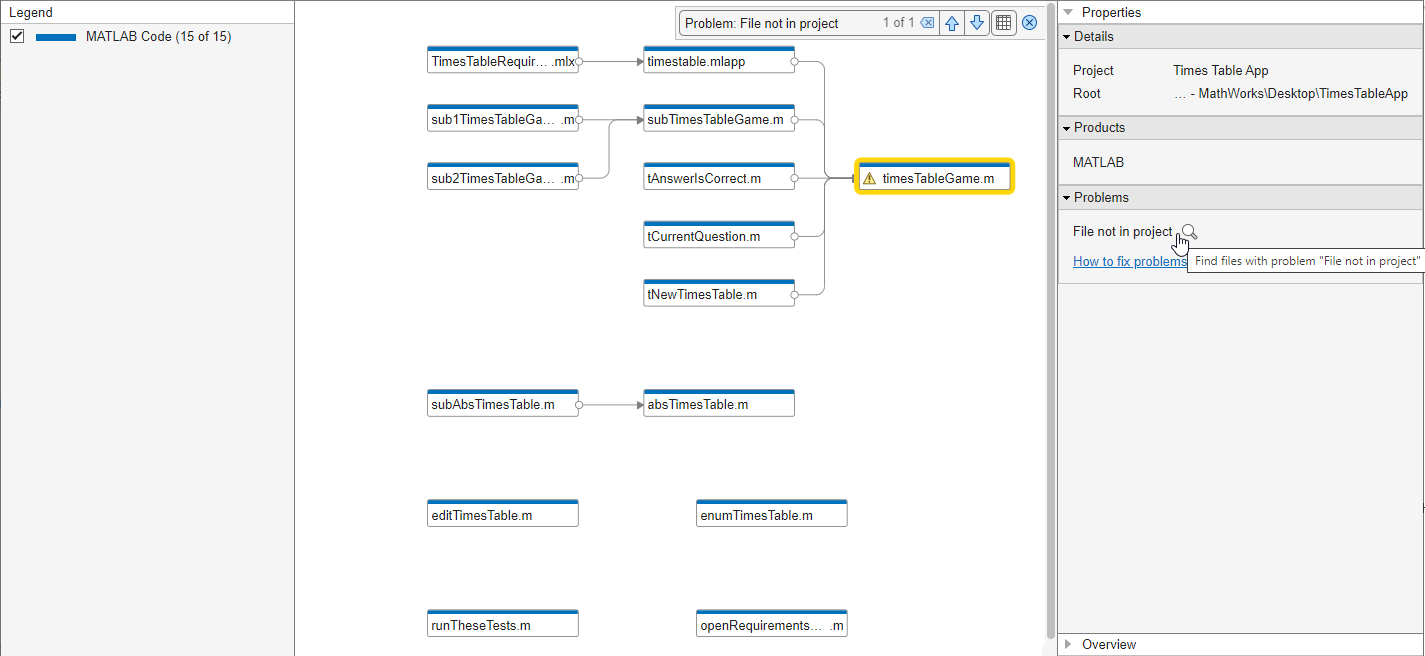Viewport: 1425px width, 656px height.
Task: Click output port circle of subAbsTimesTable.m
Action: [x=579, y=405]
